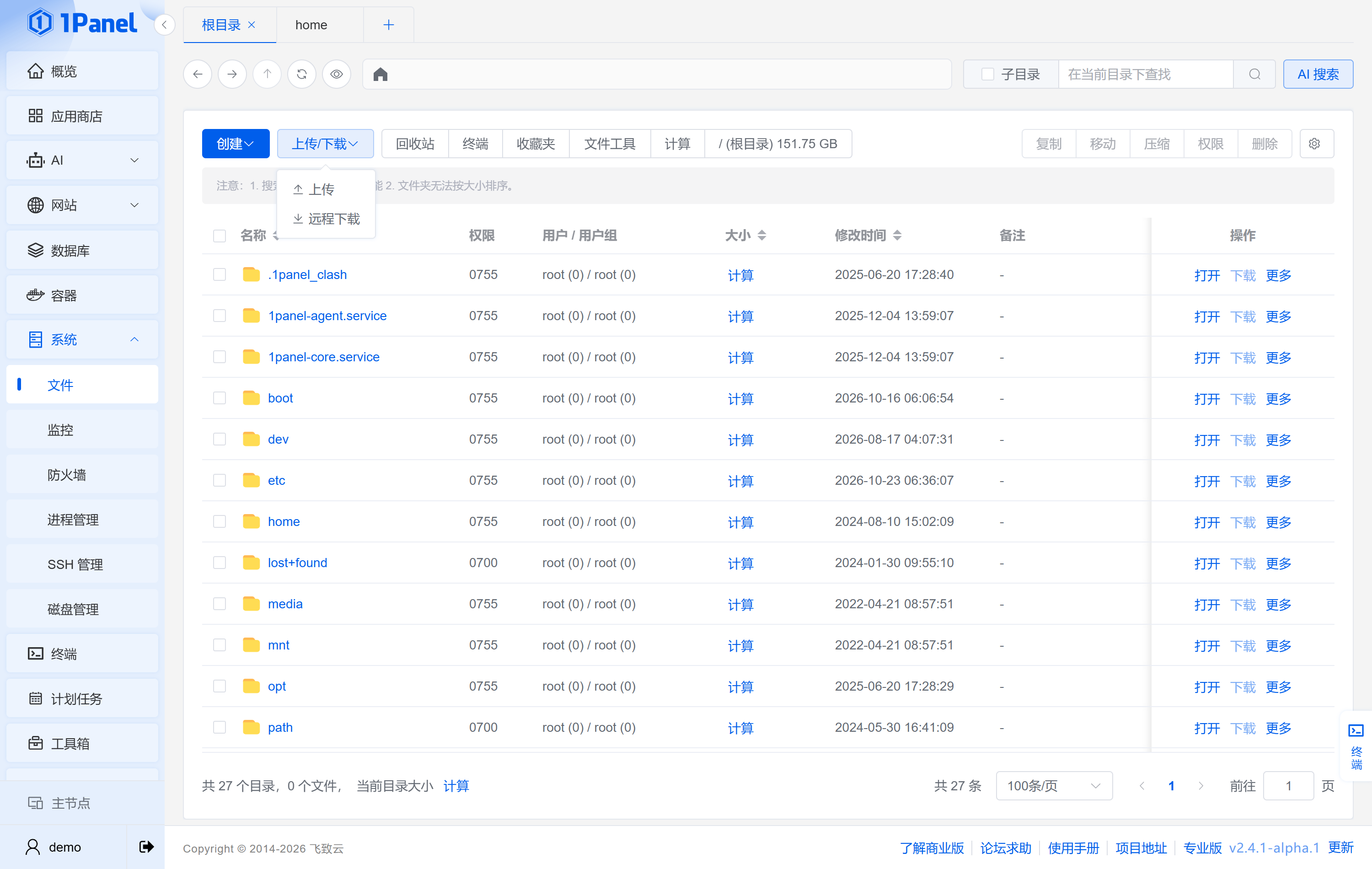Close the 根目录 tab
Viewport: 1372px width, 869px height.
click(252, 25)
